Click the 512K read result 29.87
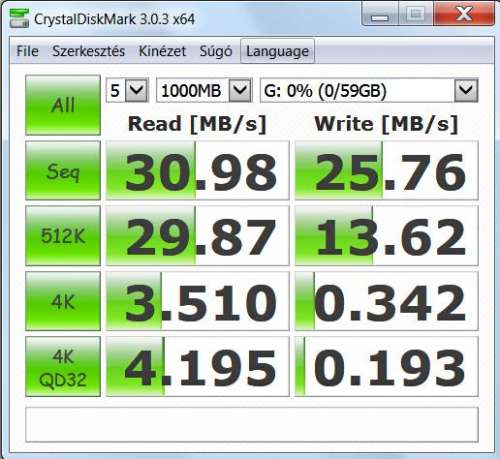Screen dimensions: 500x459 [x=197, y=236]
